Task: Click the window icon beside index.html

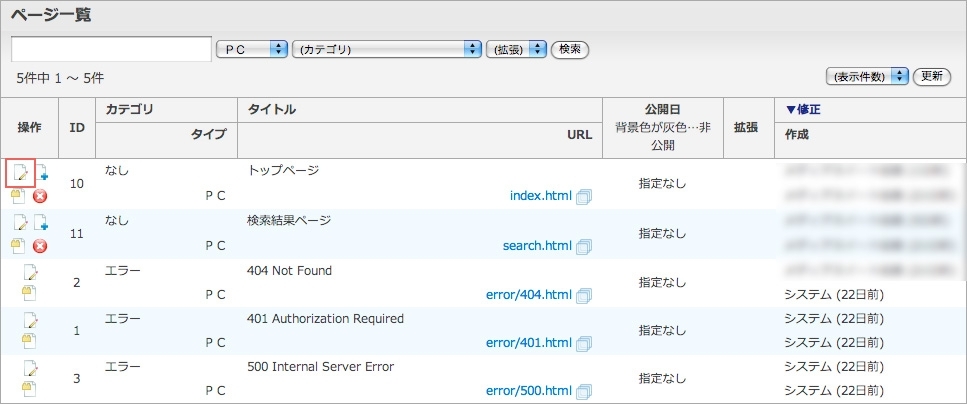Action: pos(583,197)
